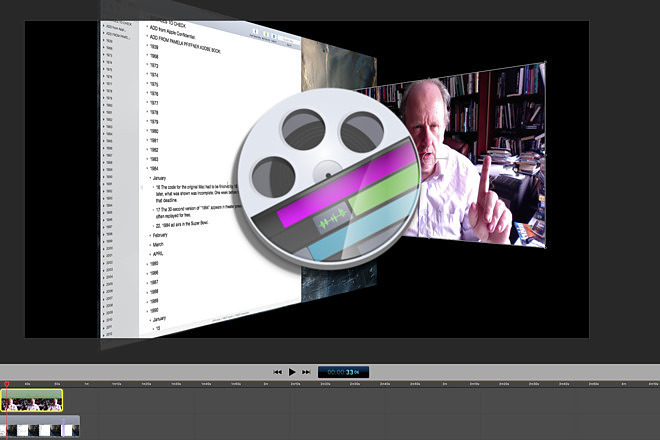660x440 pixels.
Task: Select the screen recording clip on the lower track
Action: 40,427
